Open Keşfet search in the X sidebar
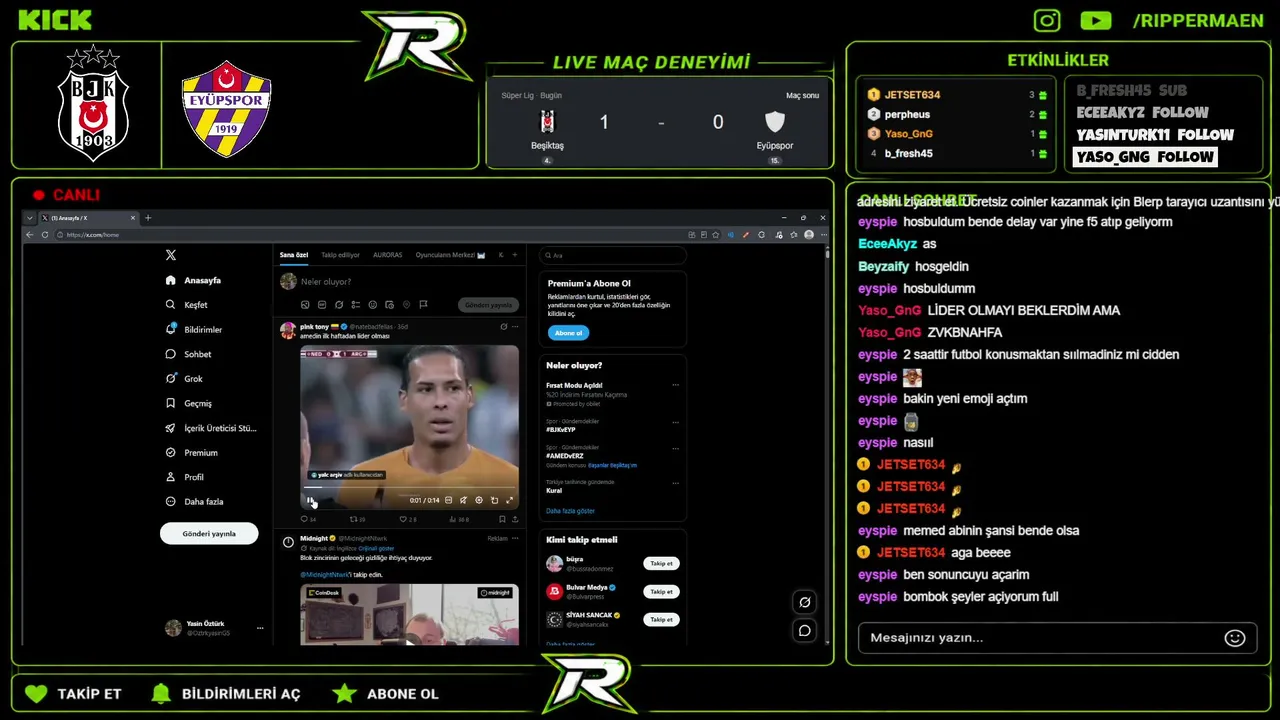The image size is (1280, 720). (x=187, y=305)
